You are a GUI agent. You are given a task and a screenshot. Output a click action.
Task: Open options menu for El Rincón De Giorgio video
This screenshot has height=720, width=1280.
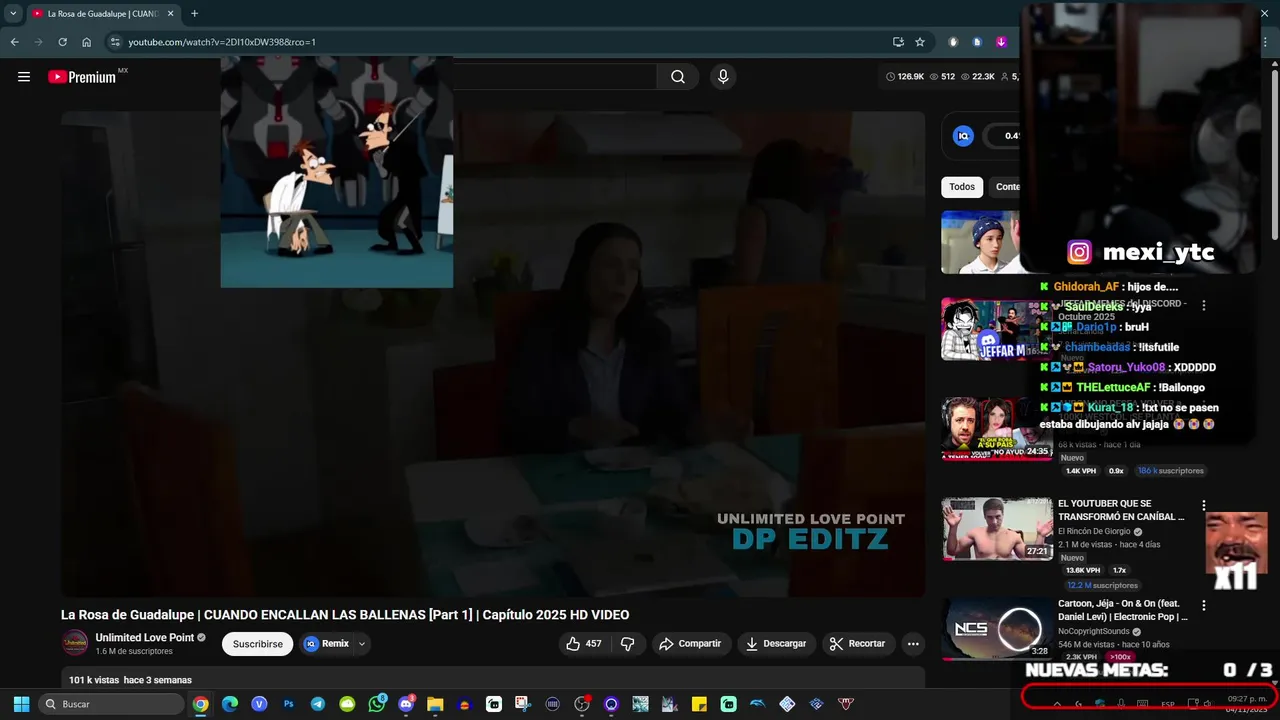coord(1204,506)
